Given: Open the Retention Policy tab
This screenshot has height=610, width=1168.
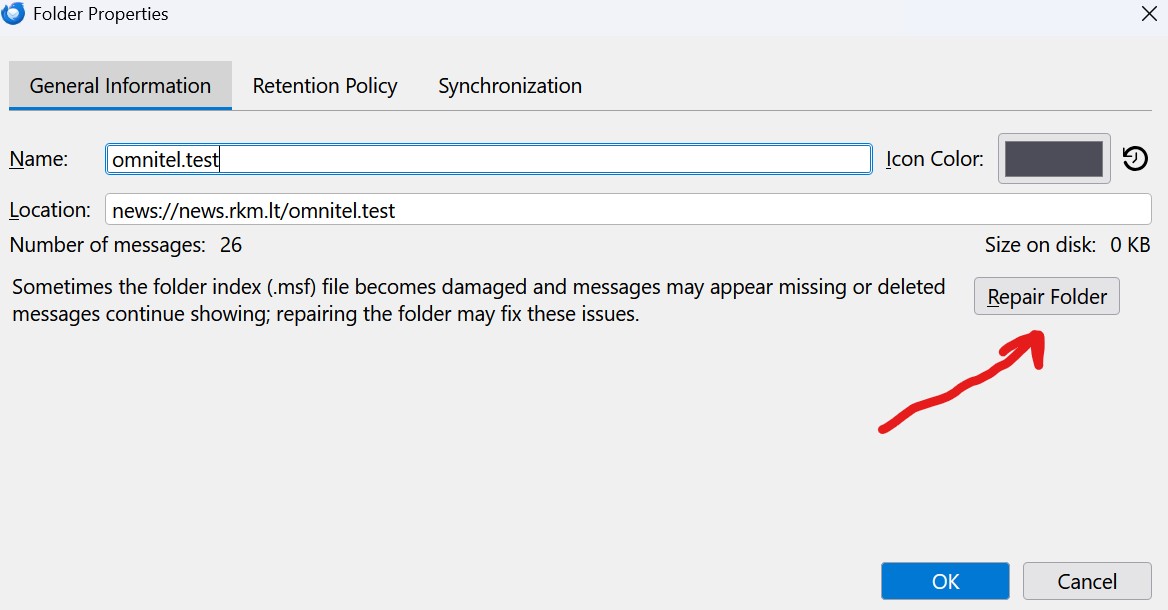Looking at the screenshot, I should click(x=325, y=86).
